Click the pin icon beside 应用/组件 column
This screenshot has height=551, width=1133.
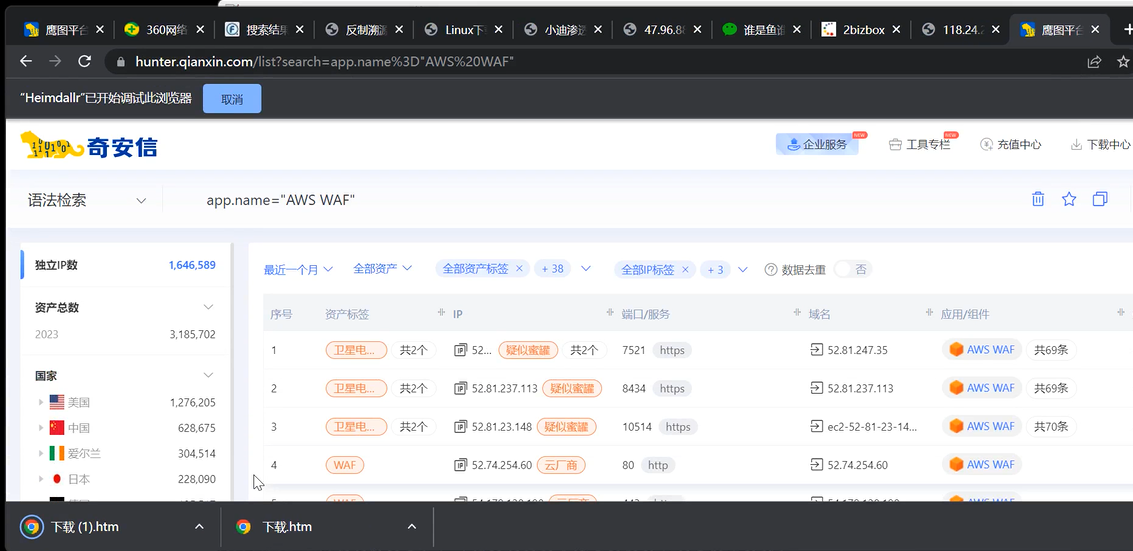click(1120, 313)
